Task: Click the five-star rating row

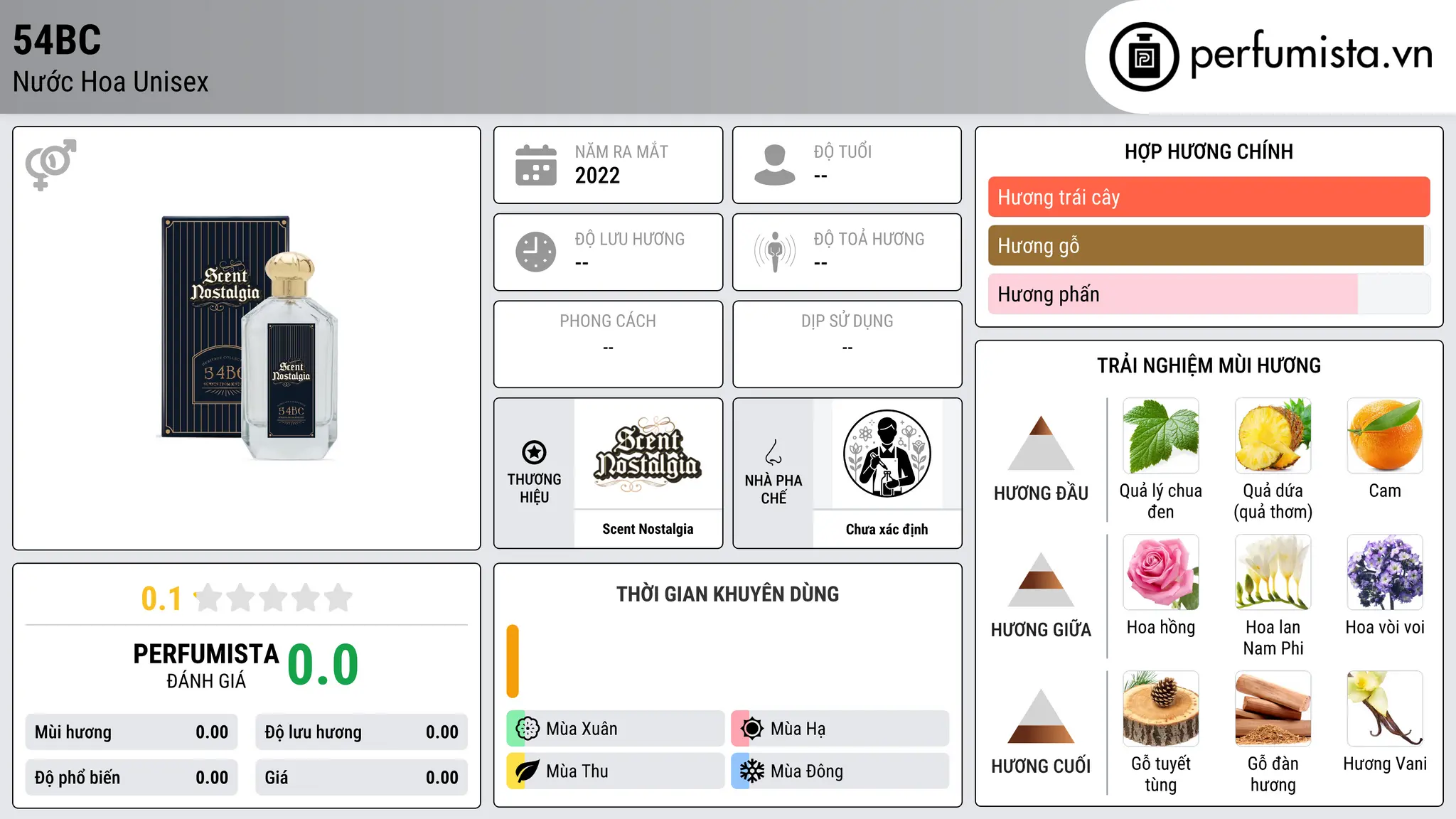Action: pyautogui.click(x=273, y=598)
